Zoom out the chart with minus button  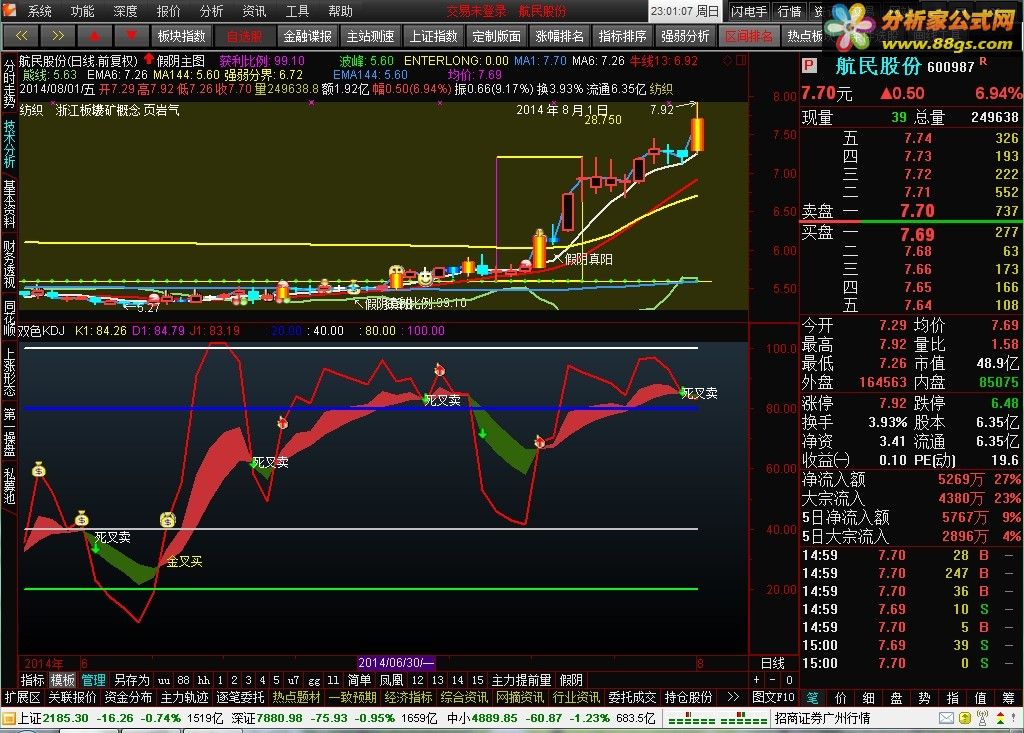coord(773,680)
